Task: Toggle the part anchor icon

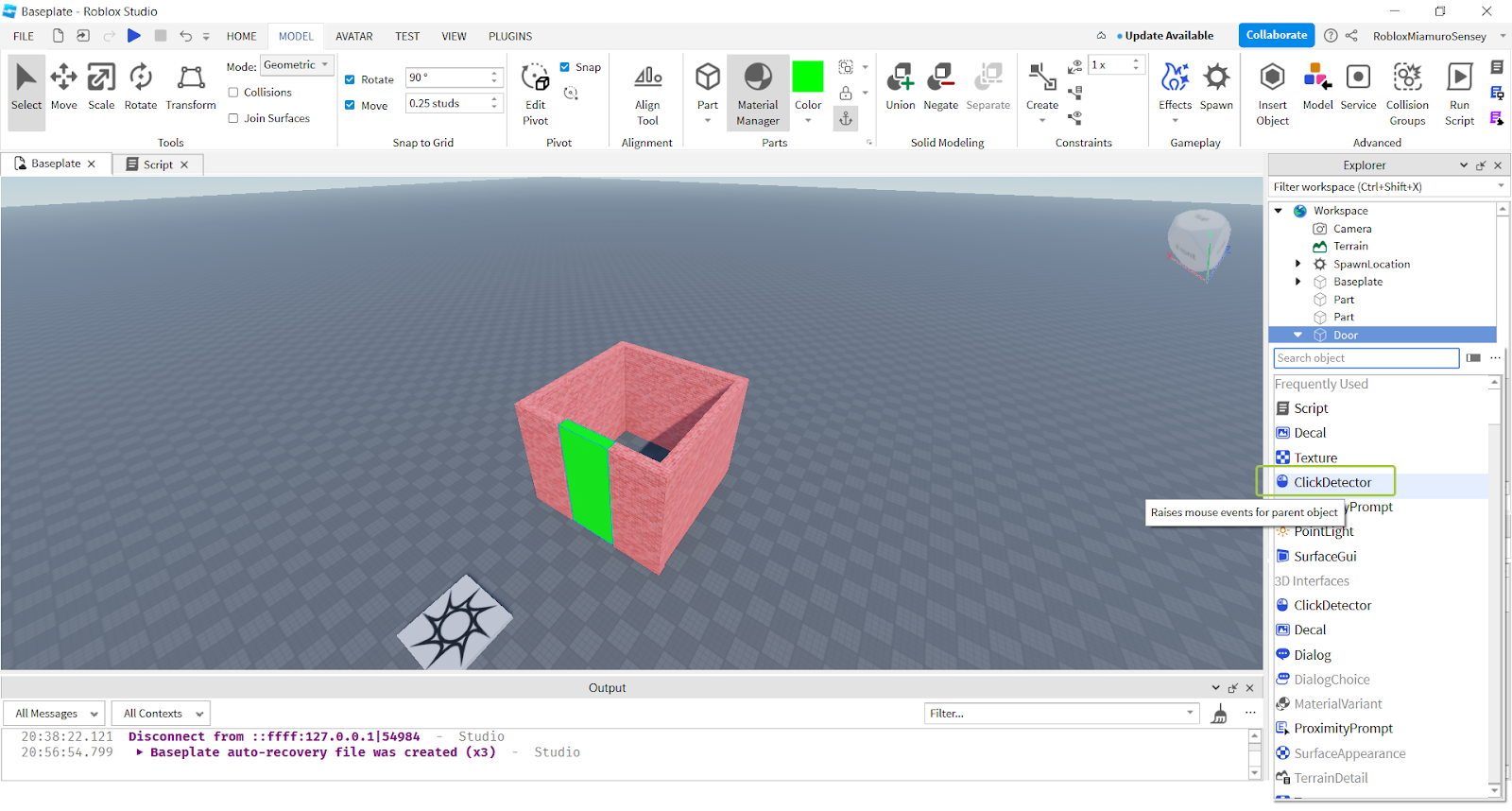Action: click(846, 118)
